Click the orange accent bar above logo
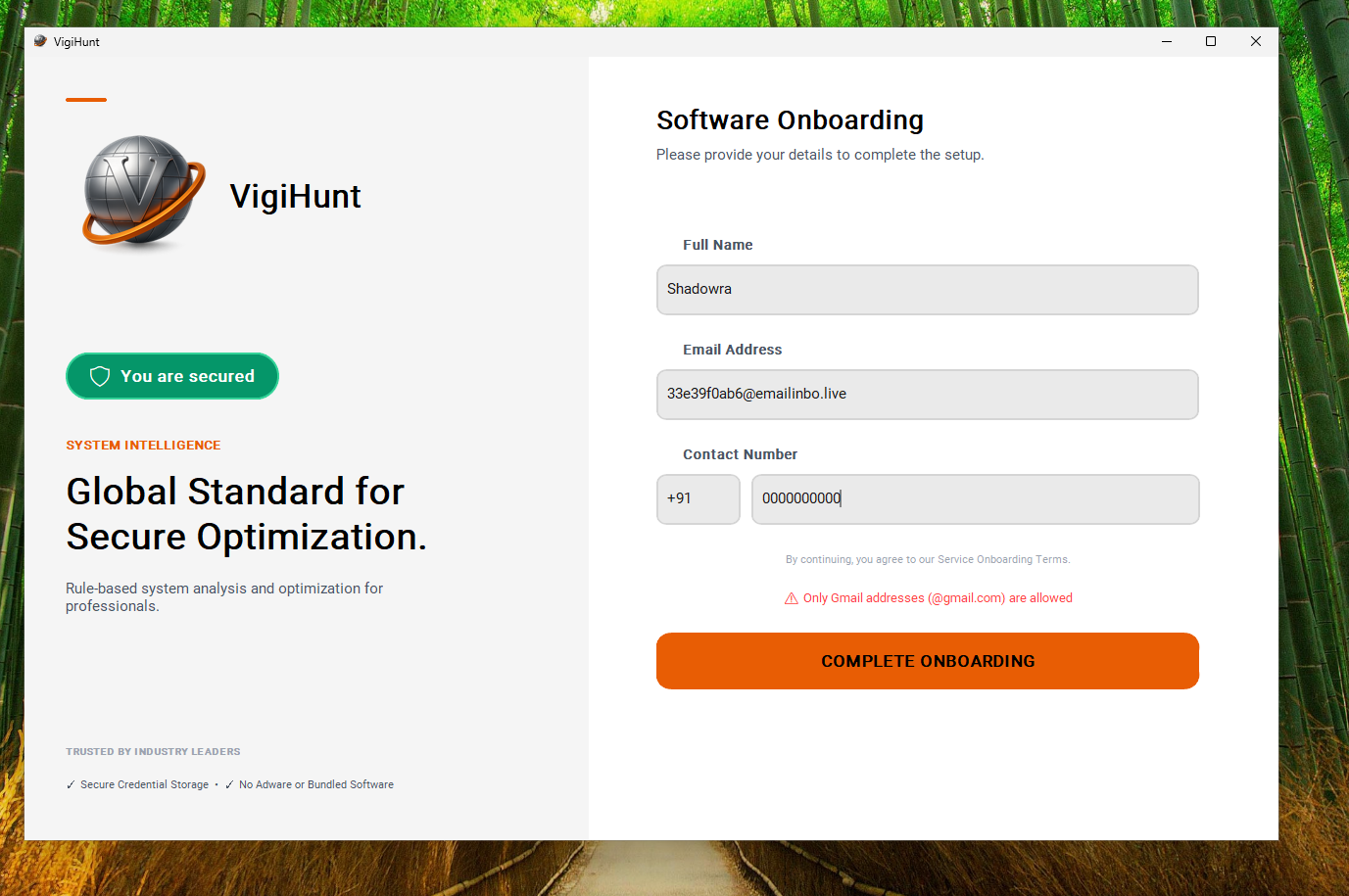1349x896 pixels. (x=86, y=100)
